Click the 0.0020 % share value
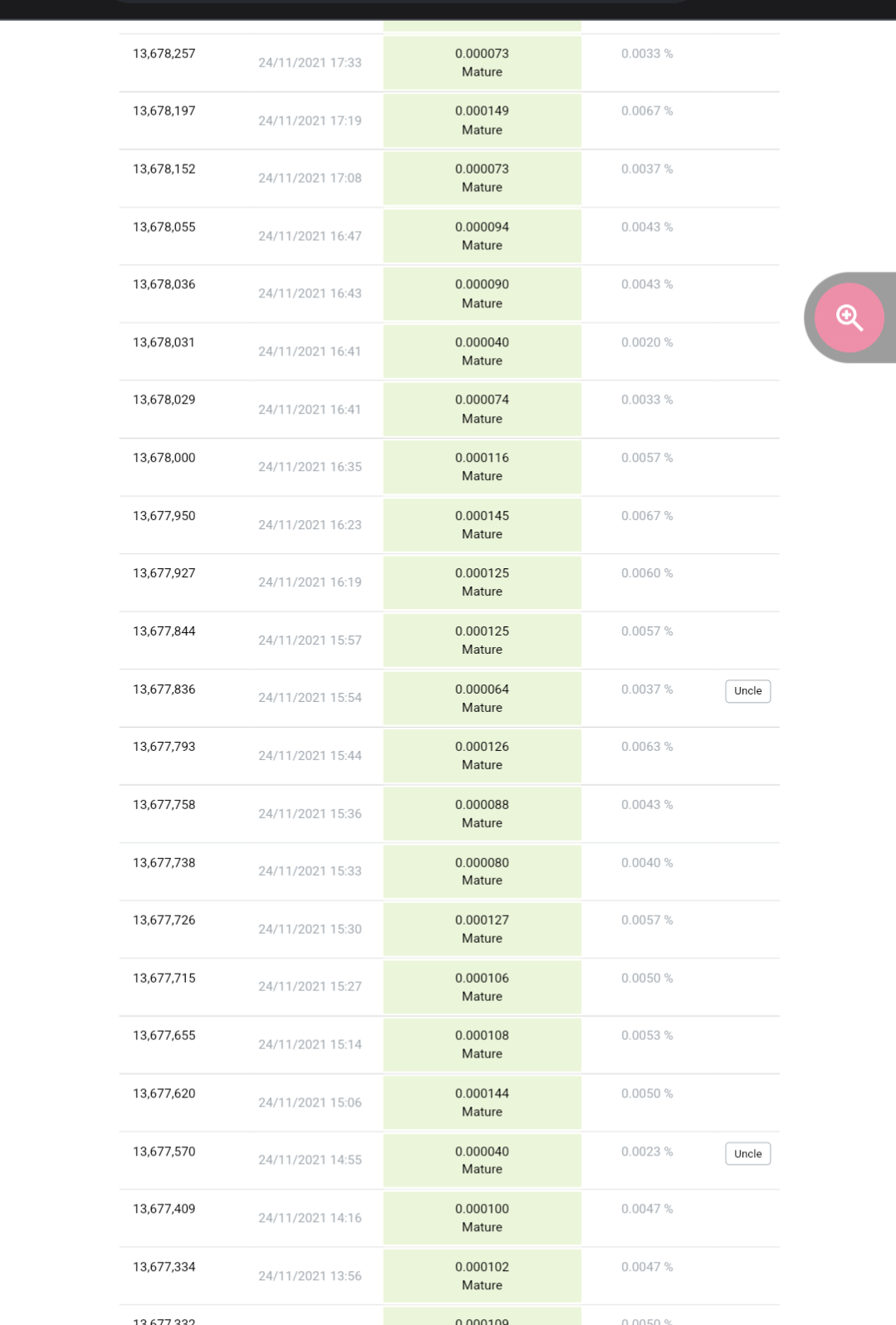Viewport: 896px width, 1325px height. click(647, 342)
